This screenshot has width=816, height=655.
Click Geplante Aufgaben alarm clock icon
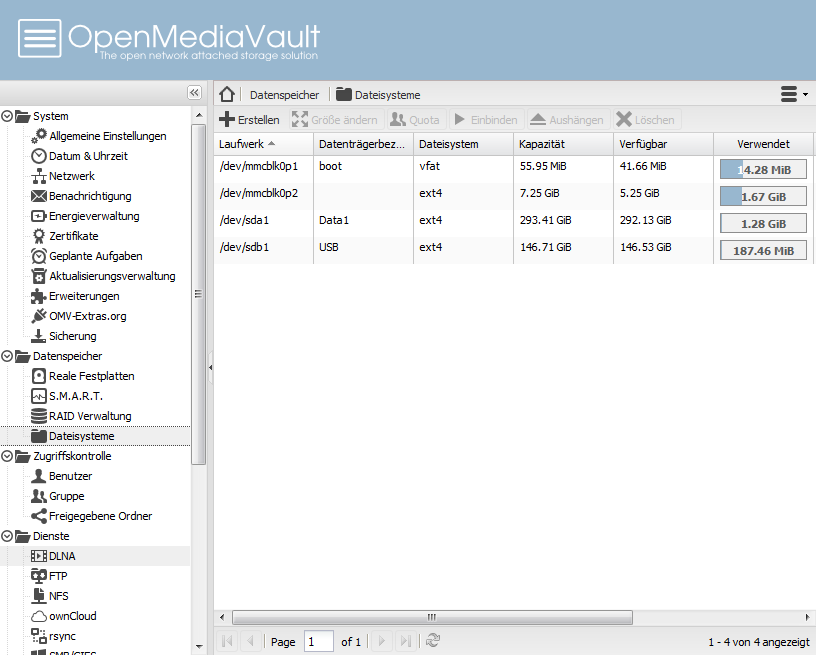39,256
